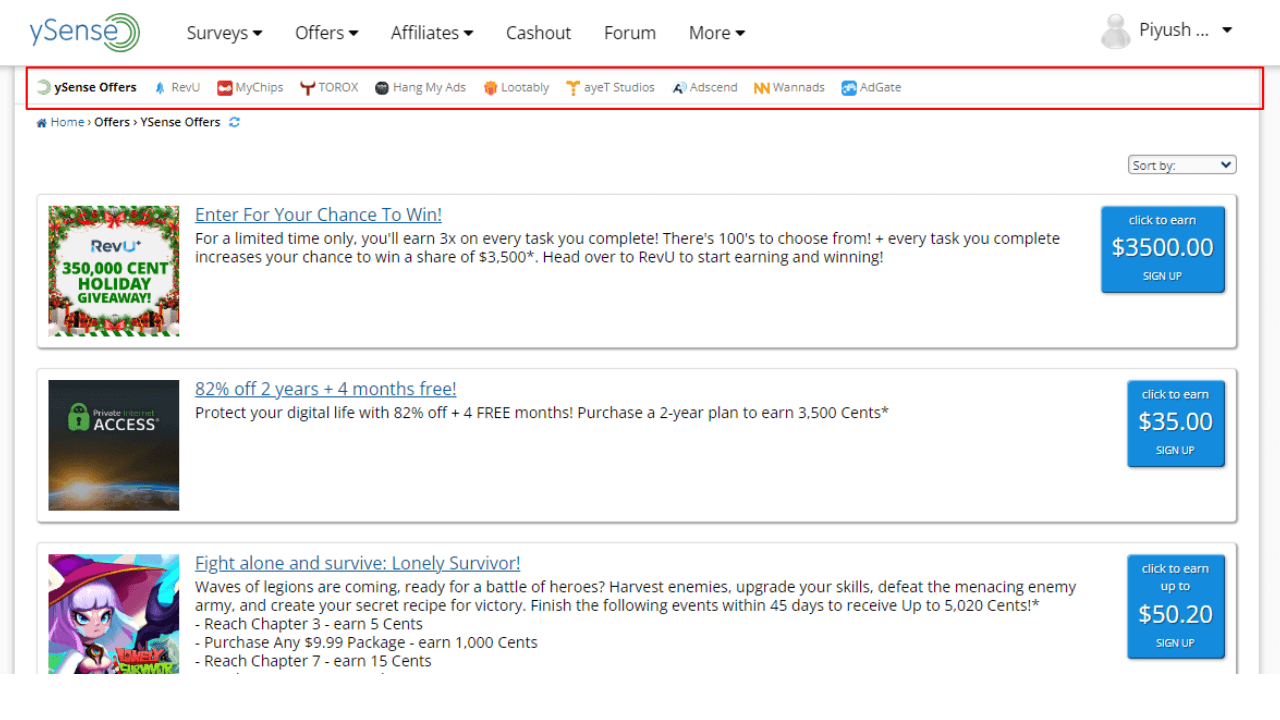Open the Offers dropdown menu
This screenshot has height=720, width=1280.
[x=326, y=33]
